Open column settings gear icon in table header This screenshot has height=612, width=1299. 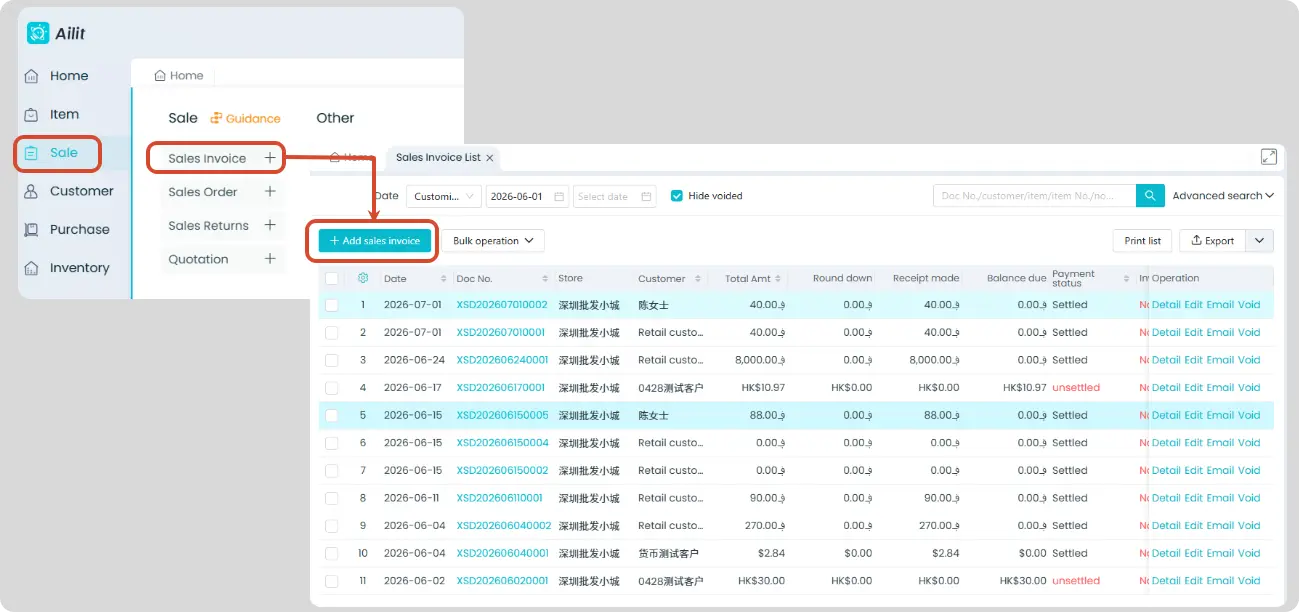pos(363,278)
